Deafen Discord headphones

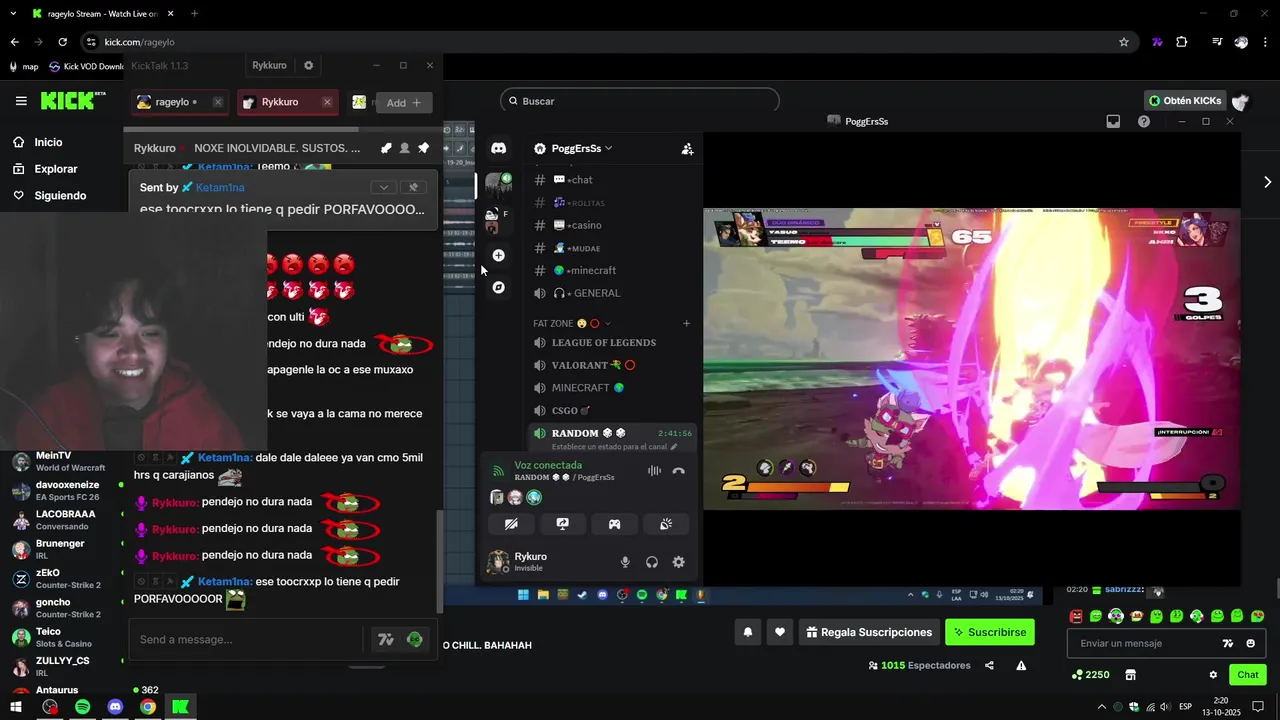(x=652, y=562)
